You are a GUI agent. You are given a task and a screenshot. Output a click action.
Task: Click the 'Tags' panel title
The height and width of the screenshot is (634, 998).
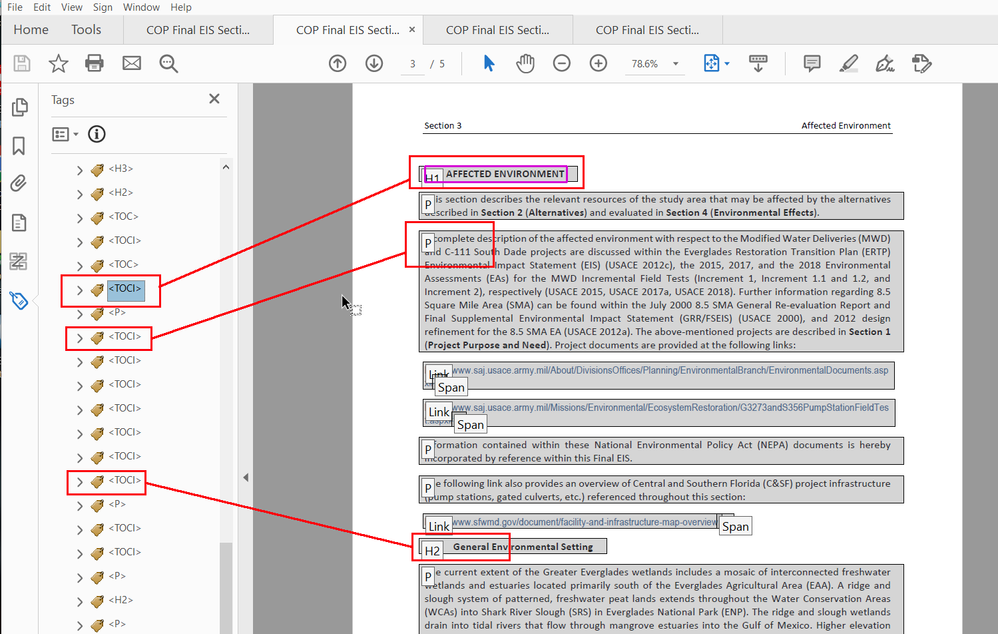(62, 100)
